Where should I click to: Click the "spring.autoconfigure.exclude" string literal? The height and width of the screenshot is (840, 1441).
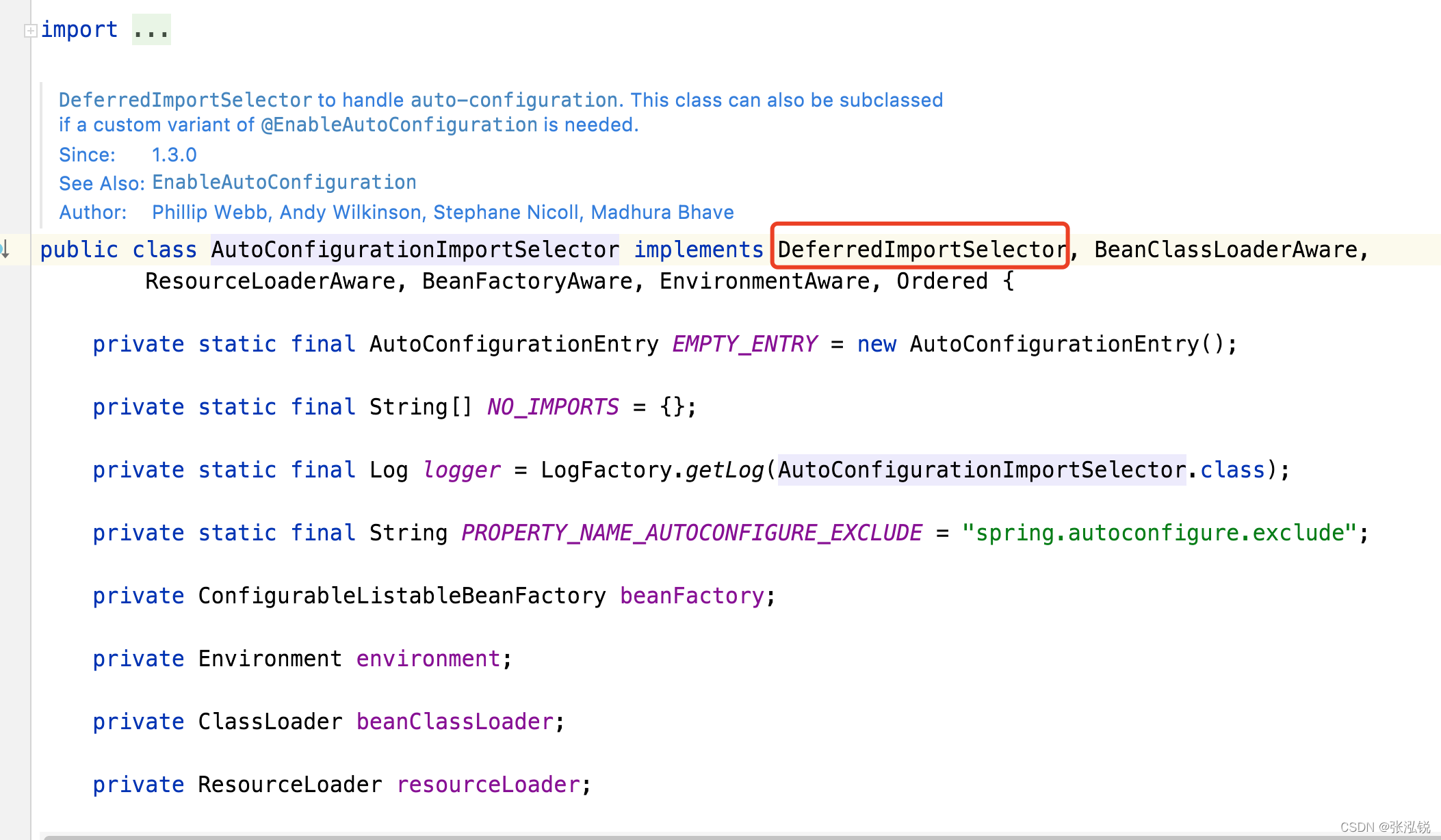1158,533
